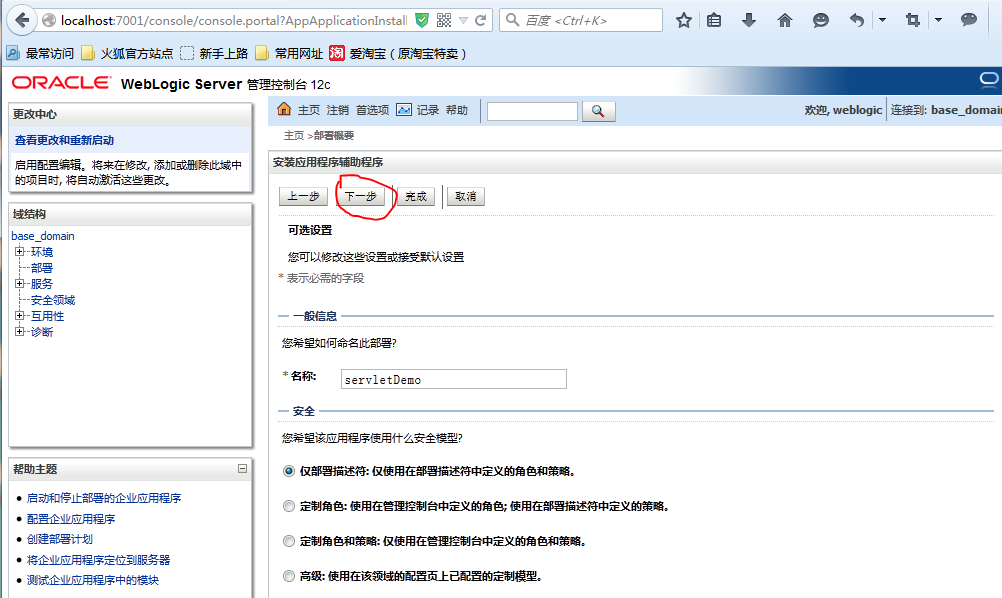
Task: Open 首选项 preferences
Action: point(373,110)
